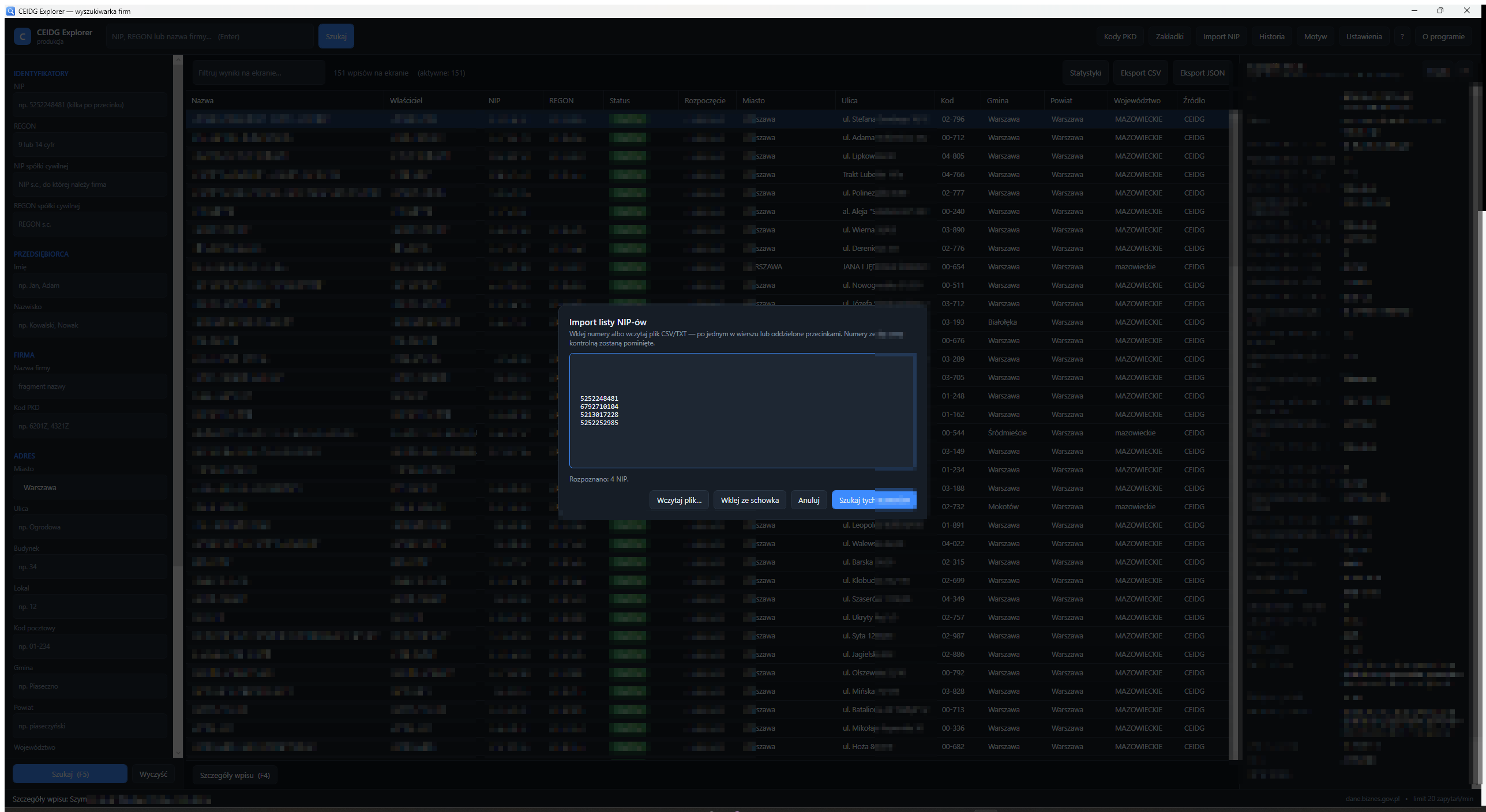The width and height of the screenshot is (1486, 812).
Task: Click the Filtruj wyniki filter field
Action: pos(258,73)
